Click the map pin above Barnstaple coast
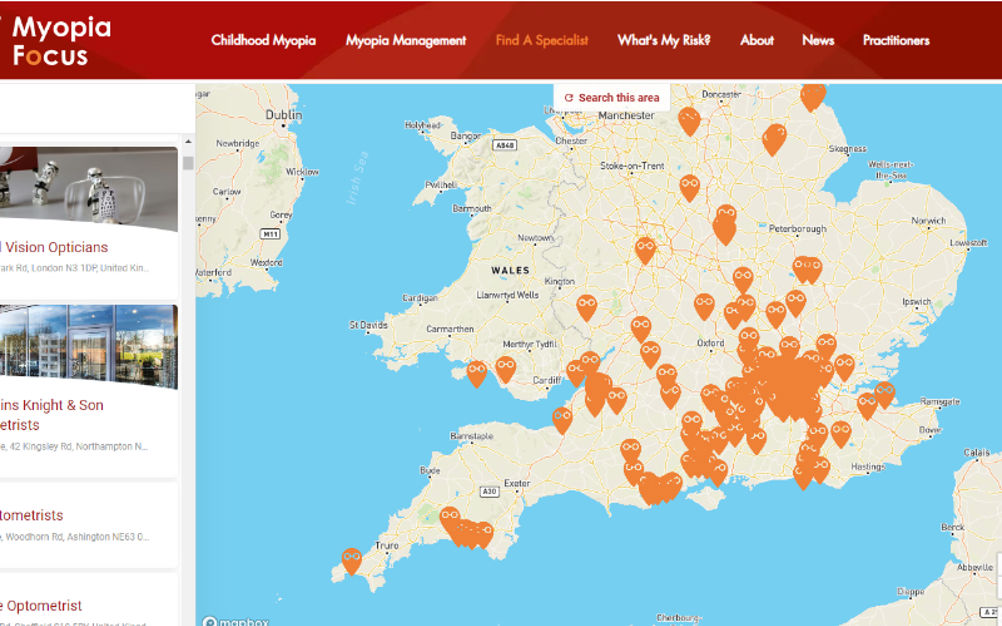This screenshot has height=626, width=1002. (x=562, y=419)
